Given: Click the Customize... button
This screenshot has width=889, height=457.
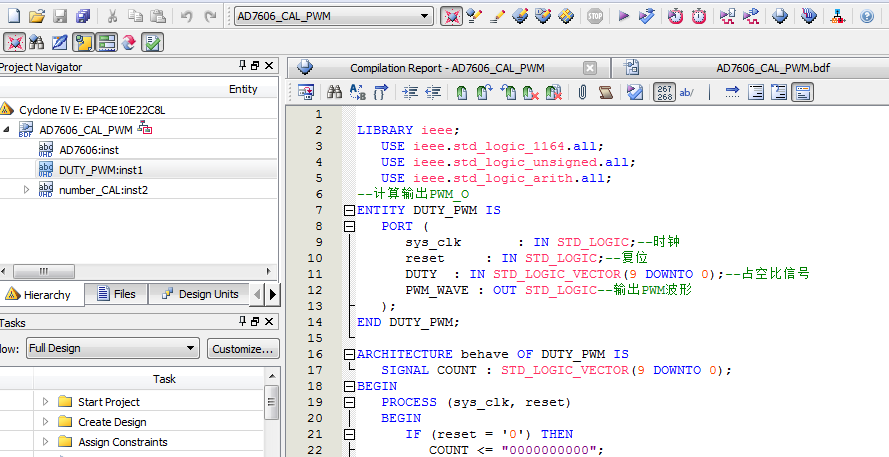Looking at the screenshot, I should coord(242,349).
